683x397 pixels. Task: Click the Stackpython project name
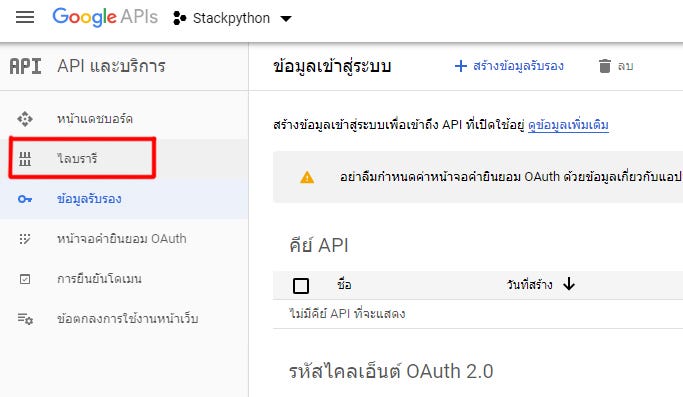tap(231, 18)
